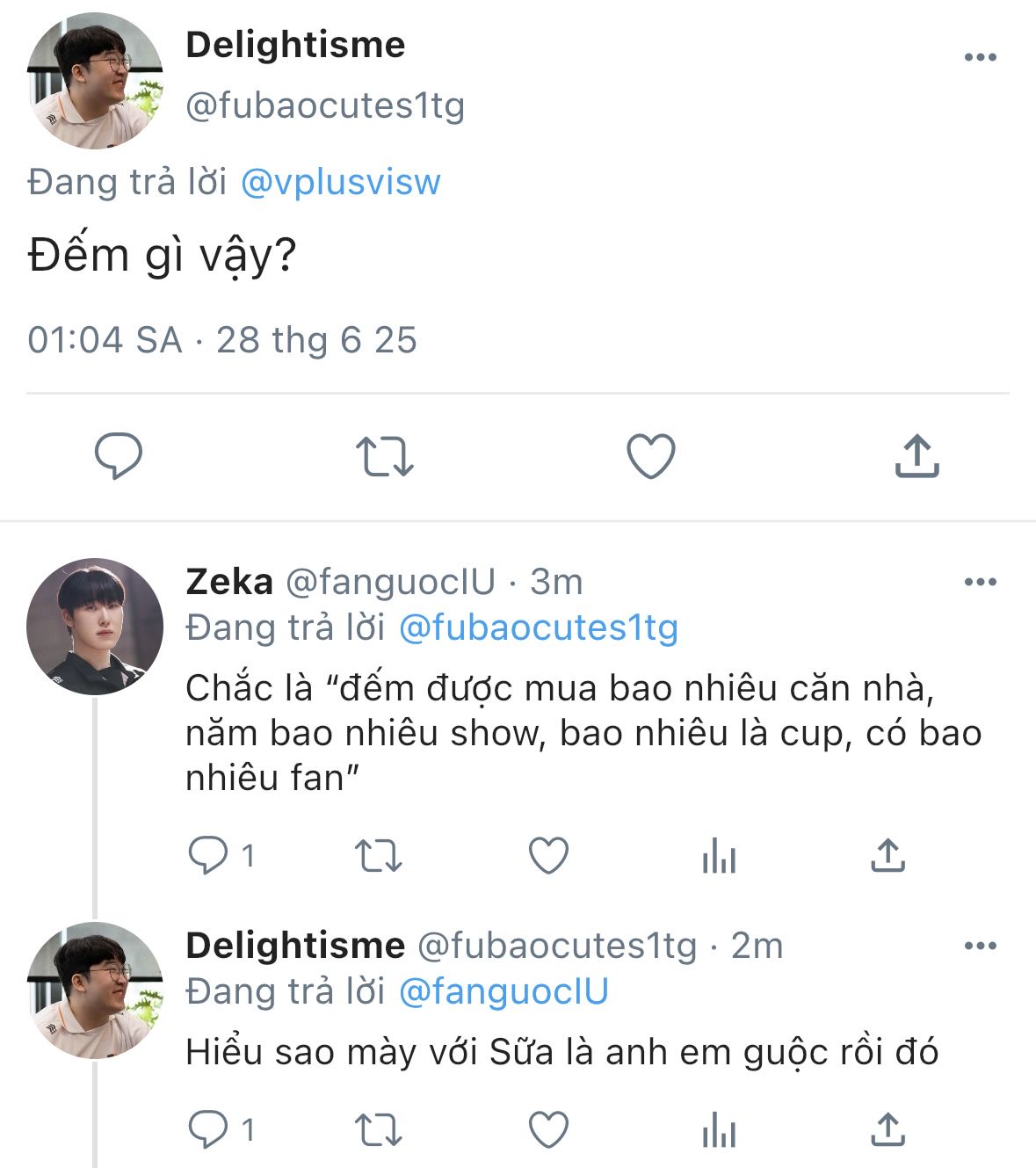Like Zeka's reply tweet
1036x1168 pixels.
point(548,855)
